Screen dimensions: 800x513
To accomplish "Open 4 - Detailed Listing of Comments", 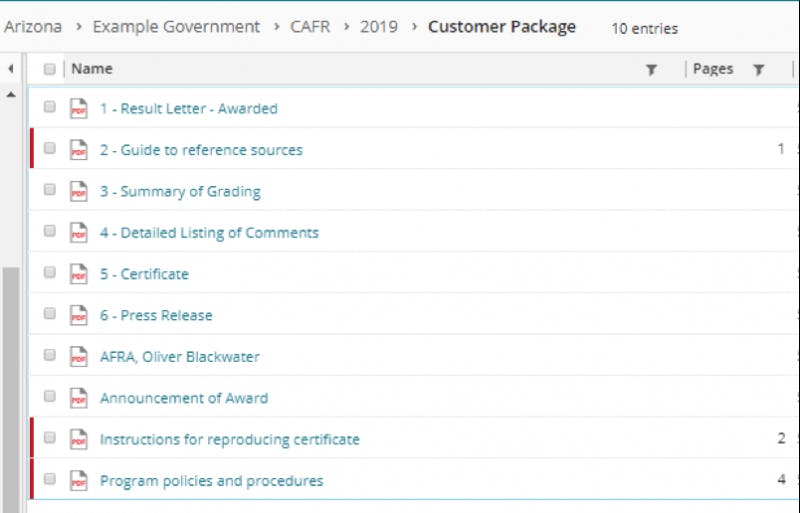I will [x=209, y=233].
